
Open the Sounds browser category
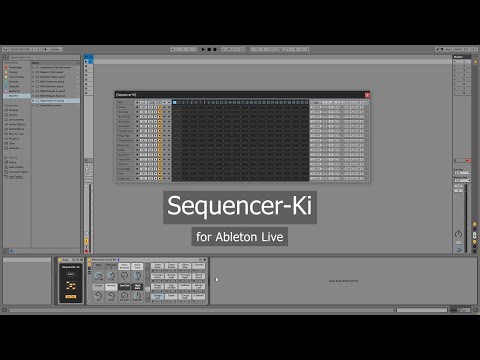tap(13, 110)
